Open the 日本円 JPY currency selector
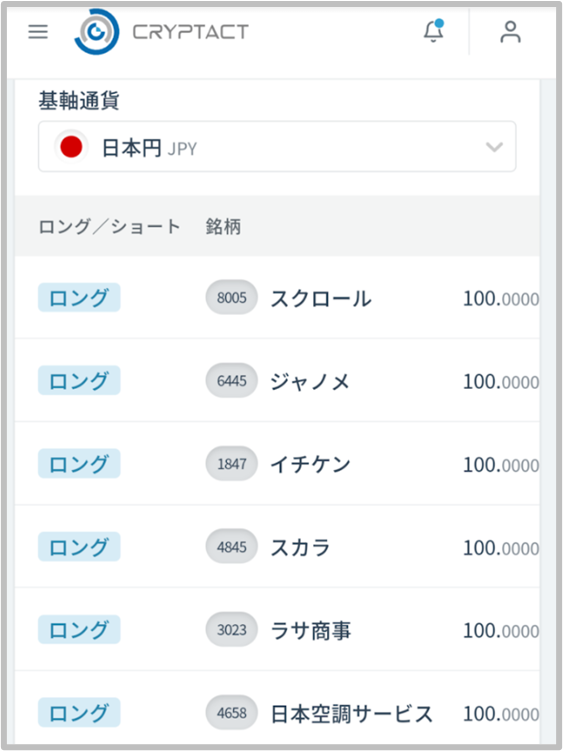 277,147
